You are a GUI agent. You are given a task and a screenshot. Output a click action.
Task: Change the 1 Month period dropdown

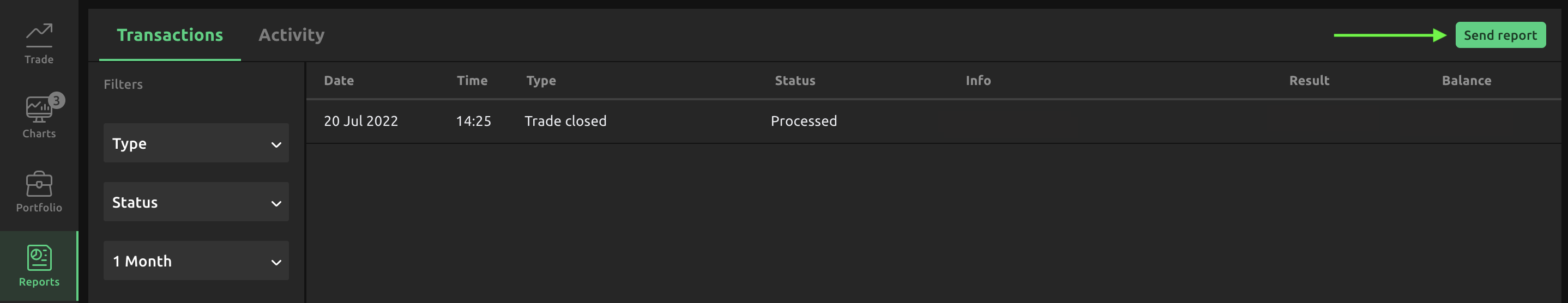point(195,261)
